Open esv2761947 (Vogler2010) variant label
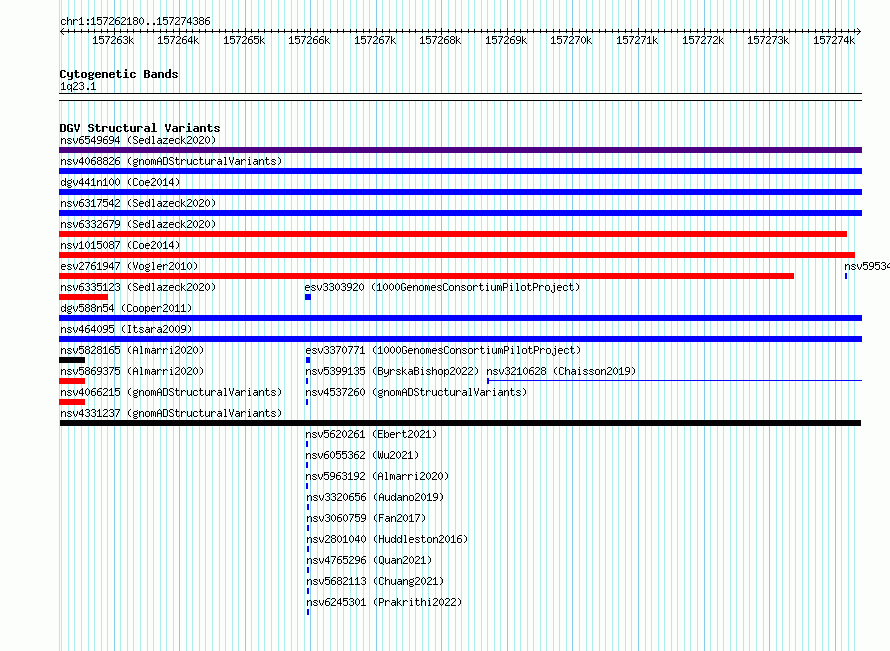Screen dimensions: 890x651 tap(129, 266)
